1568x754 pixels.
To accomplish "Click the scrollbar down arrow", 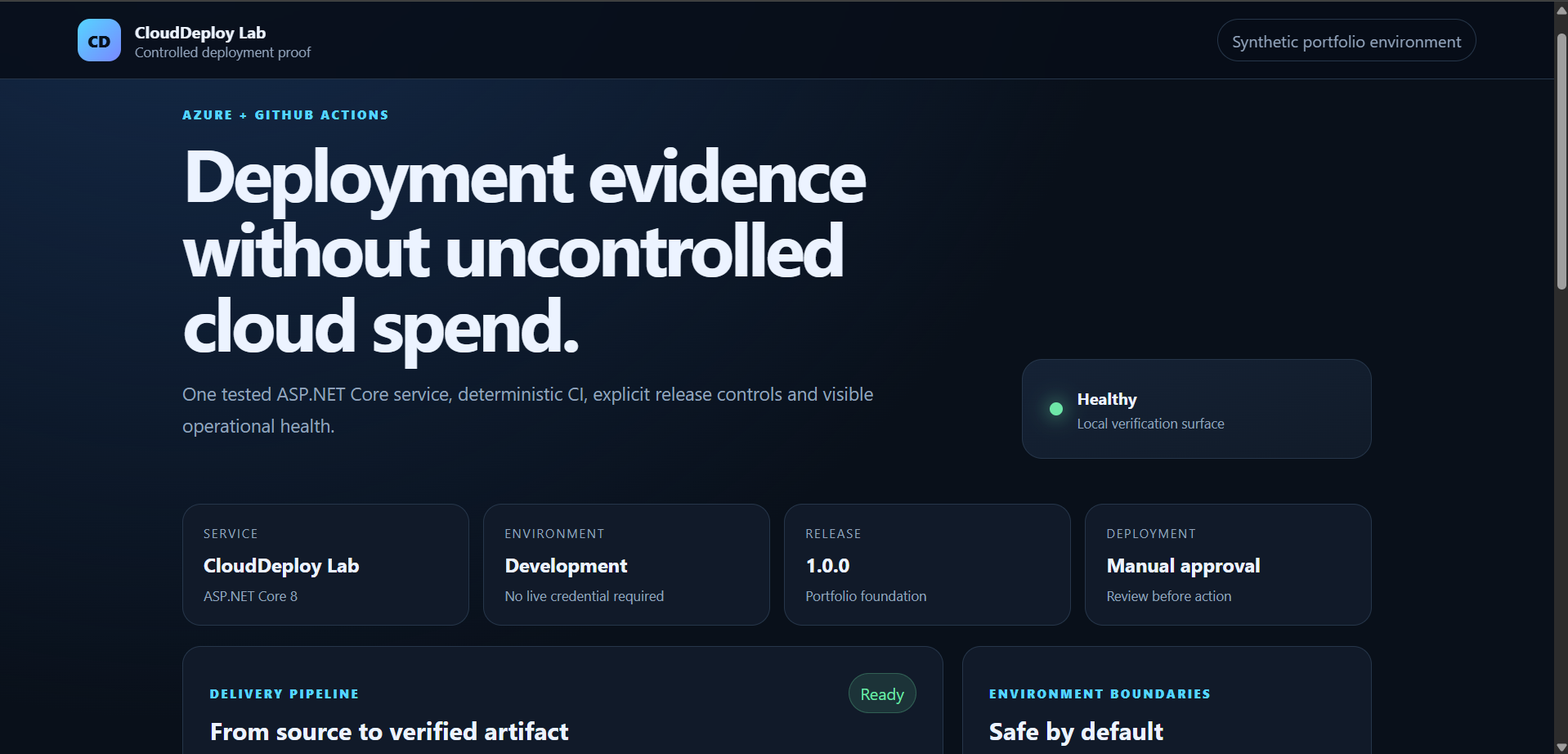I will (1561, 747).
